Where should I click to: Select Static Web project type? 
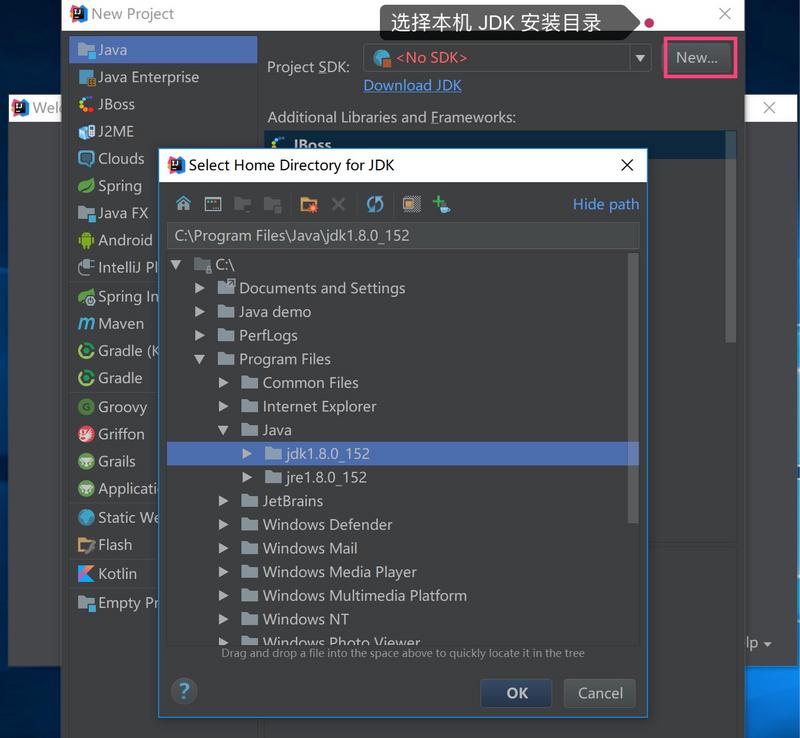pos(118,518)
